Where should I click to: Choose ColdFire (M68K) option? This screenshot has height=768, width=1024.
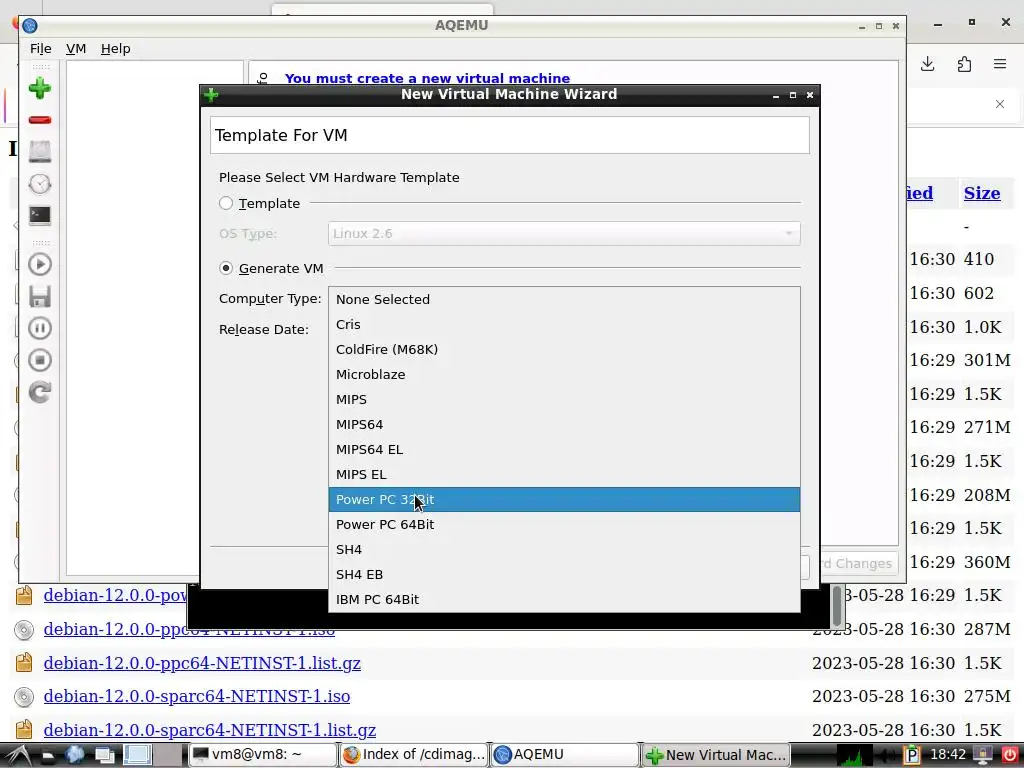click(x=564, y=349)
